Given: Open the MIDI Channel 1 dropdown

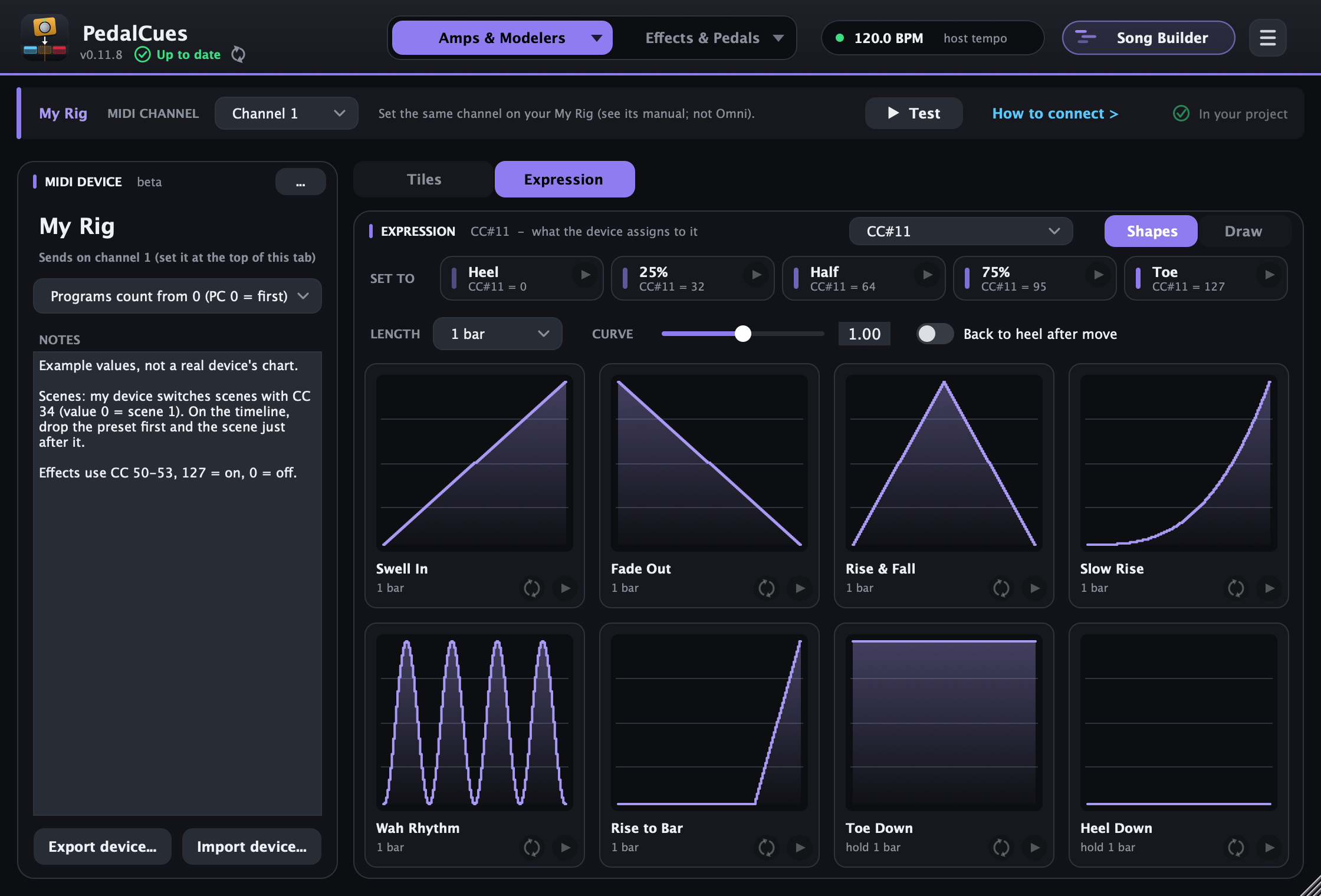Looking at the screenshot, I should (287, 113).
